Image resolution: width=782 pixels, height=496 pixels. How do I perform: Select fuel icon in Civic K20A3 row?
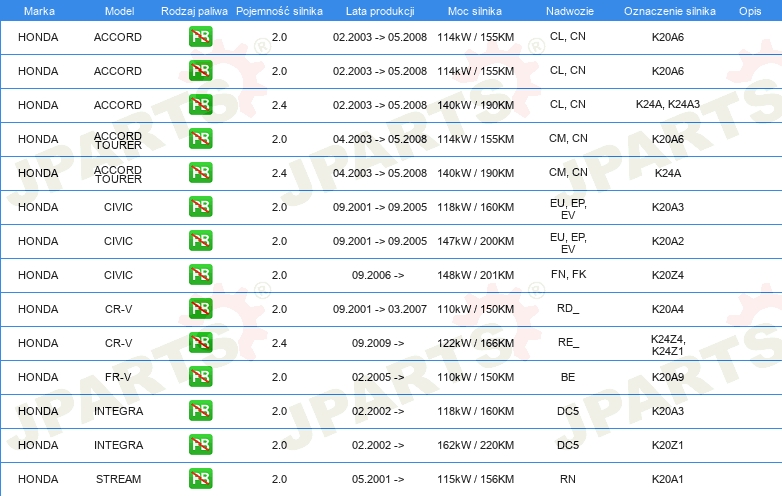click(200, 206)
